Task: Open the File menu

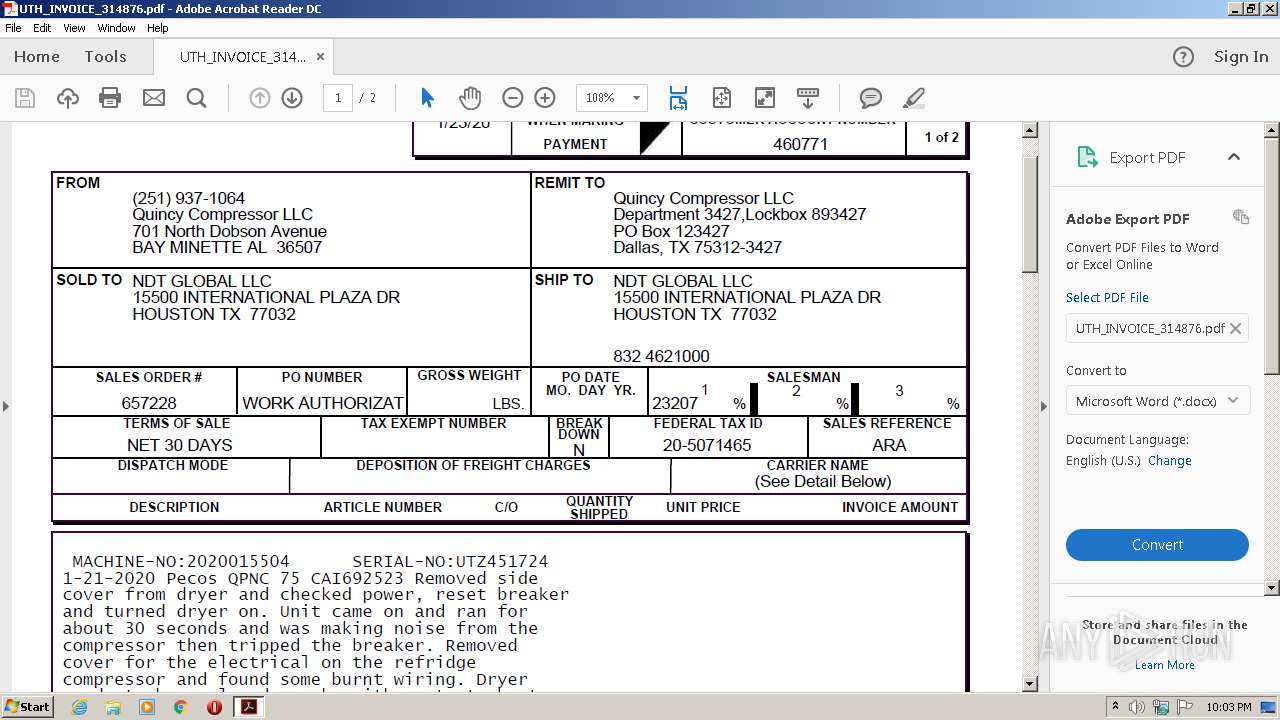Action: pyautogui.click(x=13, y=28)
